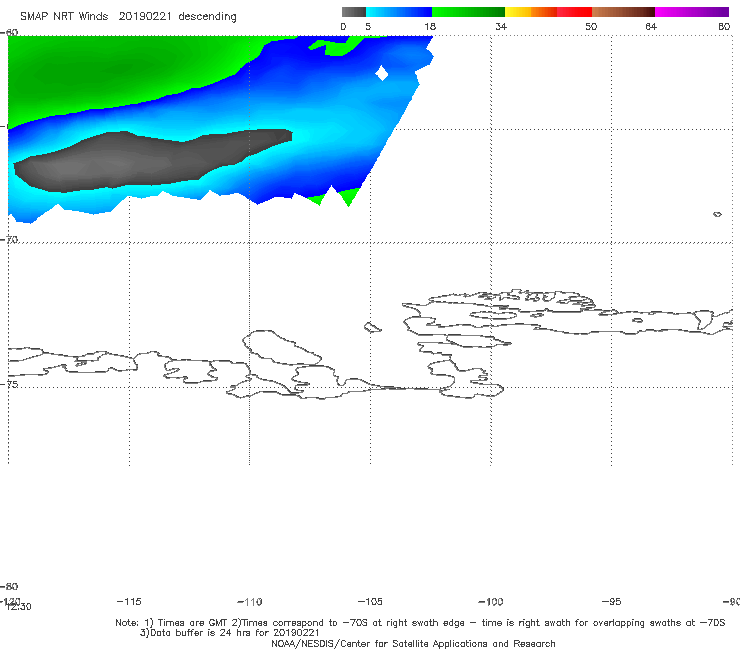Screen dimensions: 740x650
Task: Click the longitude label '-105'
Action: 370,602
